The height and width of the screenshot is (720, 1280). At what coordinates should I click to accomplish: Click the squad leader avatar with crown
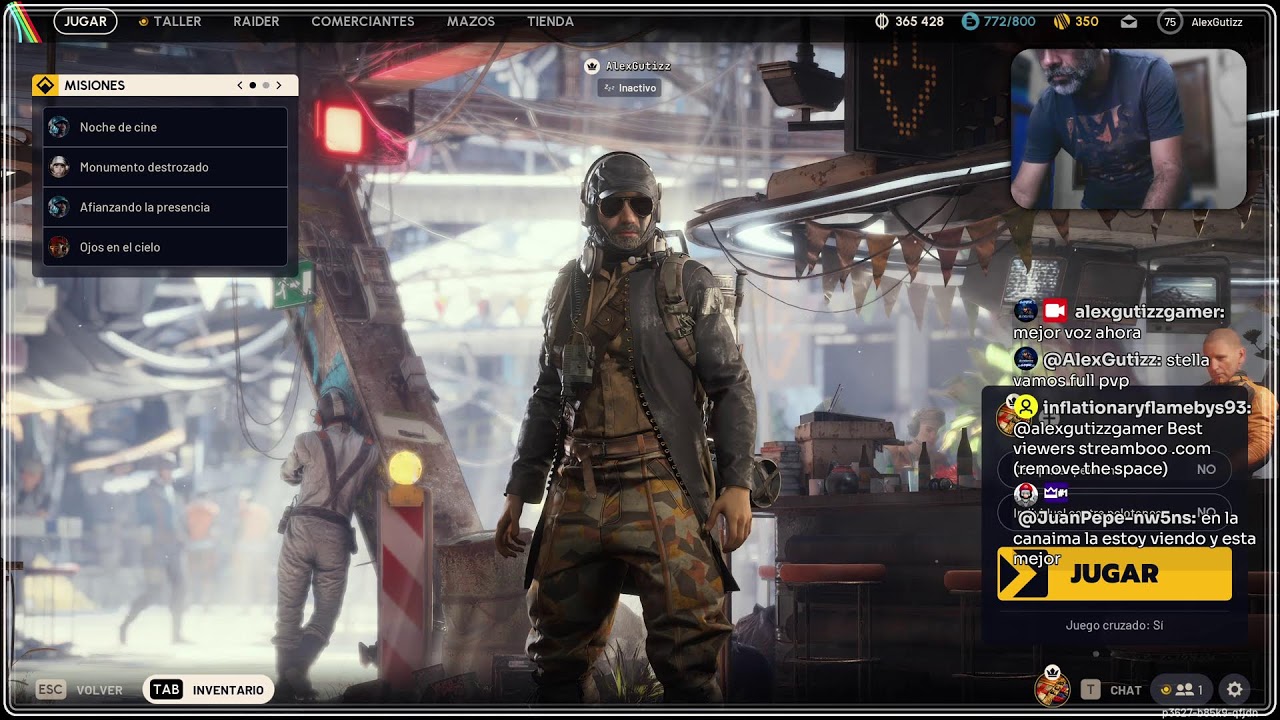coord(1052,686)
